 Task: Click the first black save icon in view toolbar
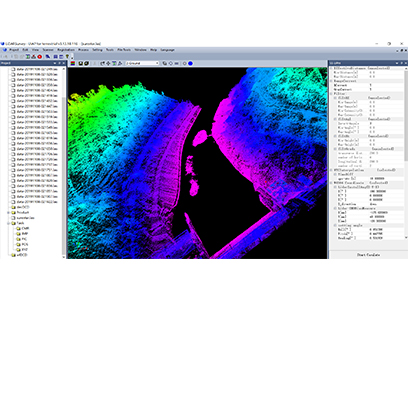pos(81,63)
